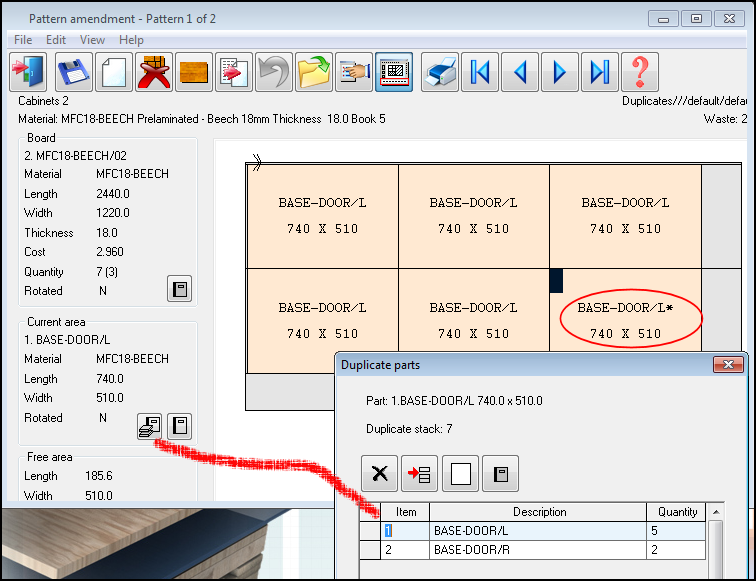This screenshot has height=581, width=756.
Task: Click Board cost value 2.960
Action: (110, 252)
